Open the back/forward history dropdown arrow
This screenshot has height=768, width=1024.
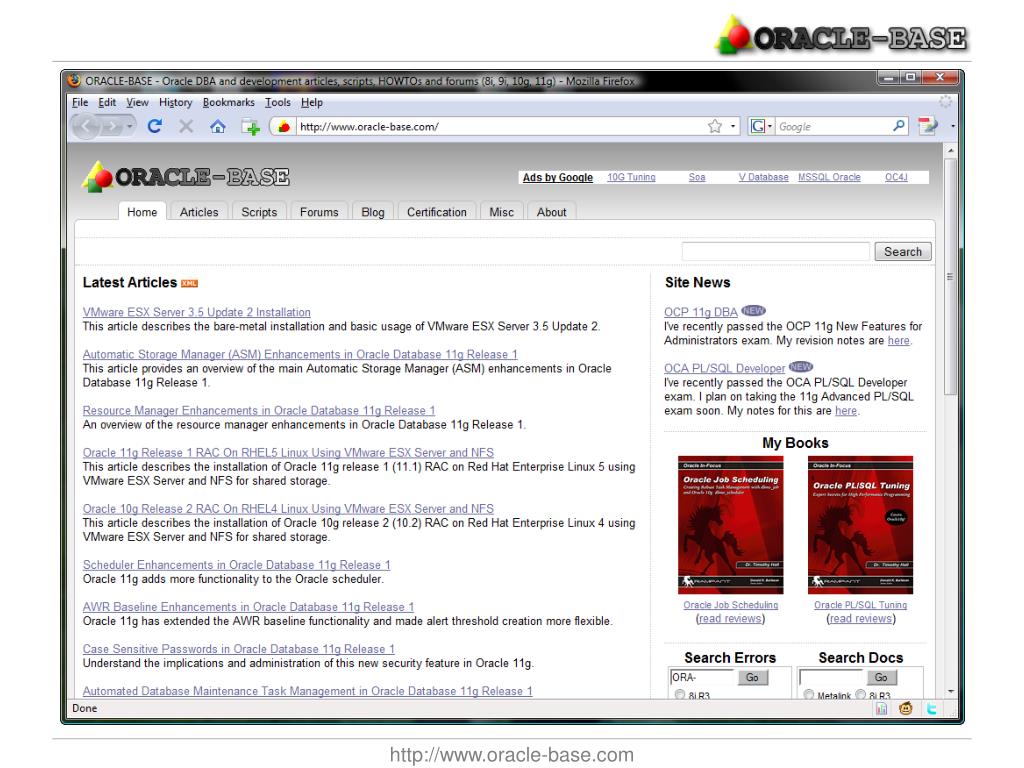point(130,126)
